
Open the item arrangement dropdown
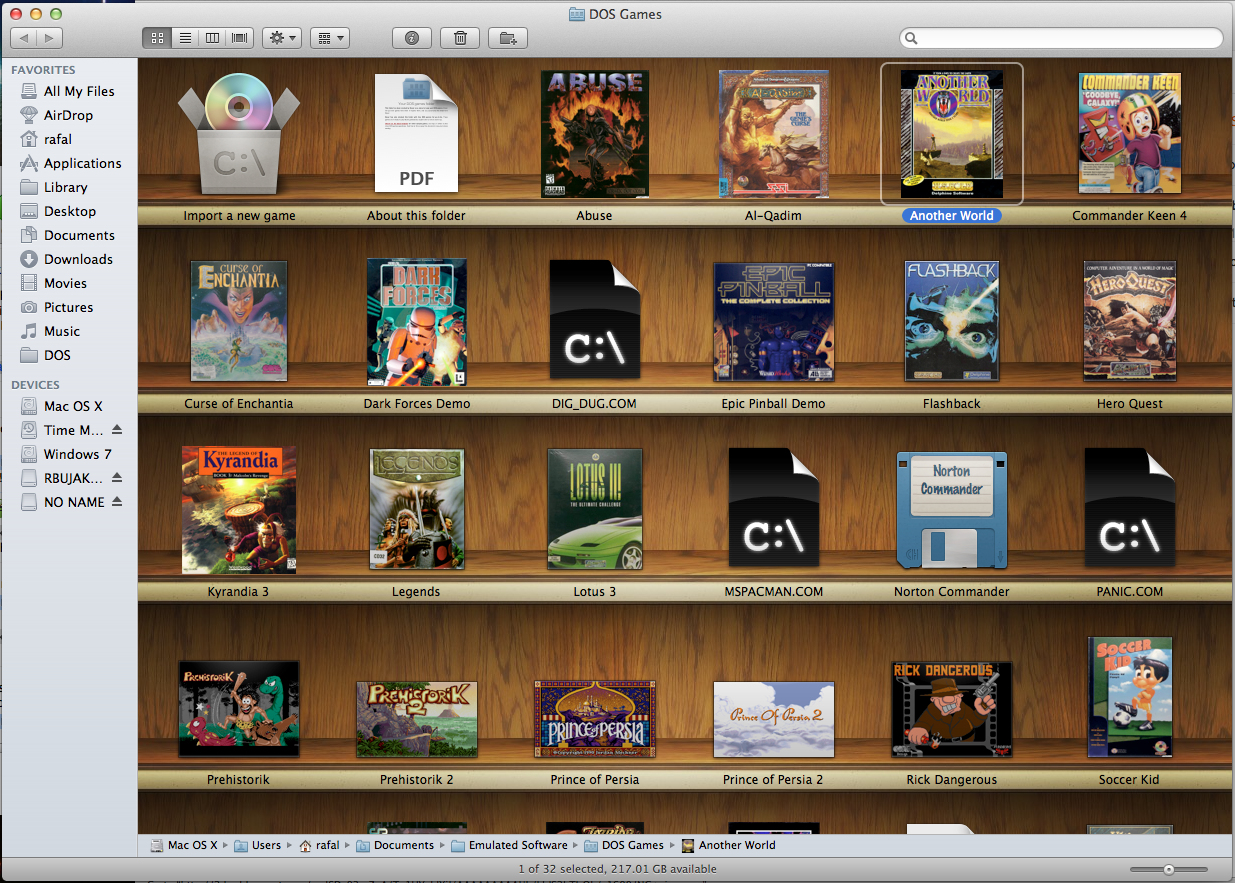click(330, 38)
